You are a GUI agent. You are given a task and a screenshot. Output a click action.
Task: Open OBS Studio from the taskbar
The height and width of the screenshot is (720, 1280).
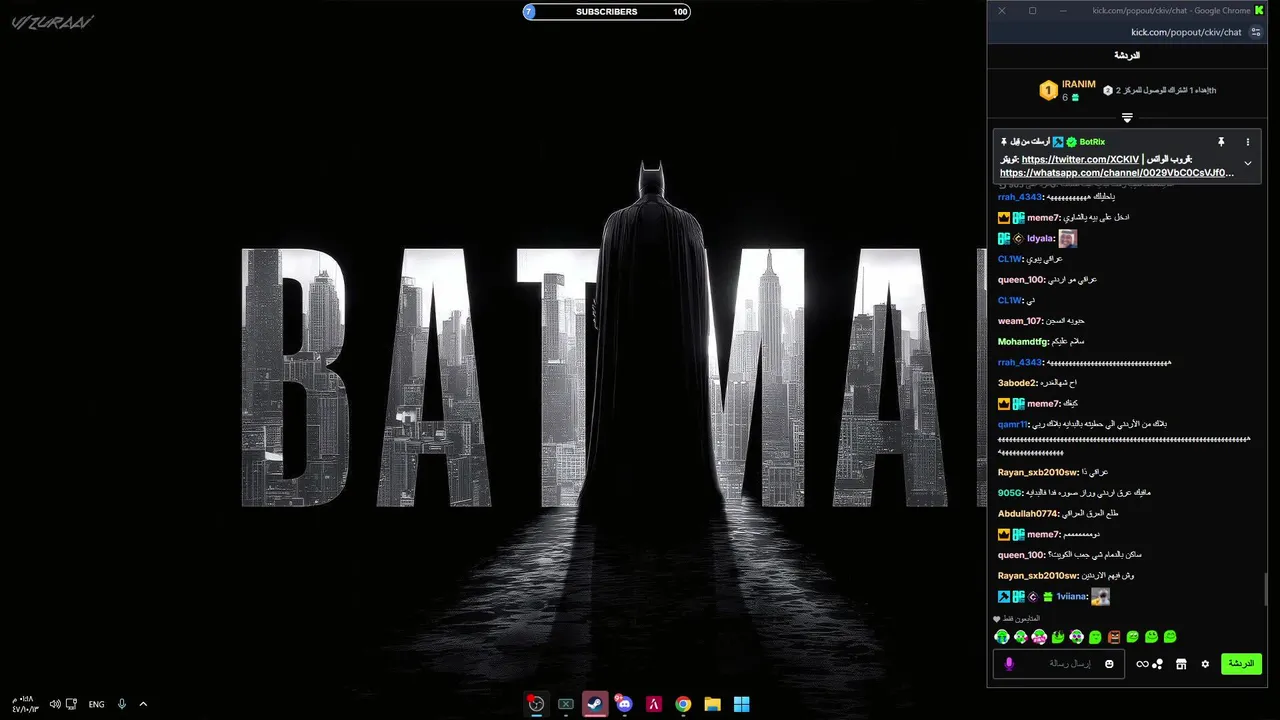pos(536,704)
